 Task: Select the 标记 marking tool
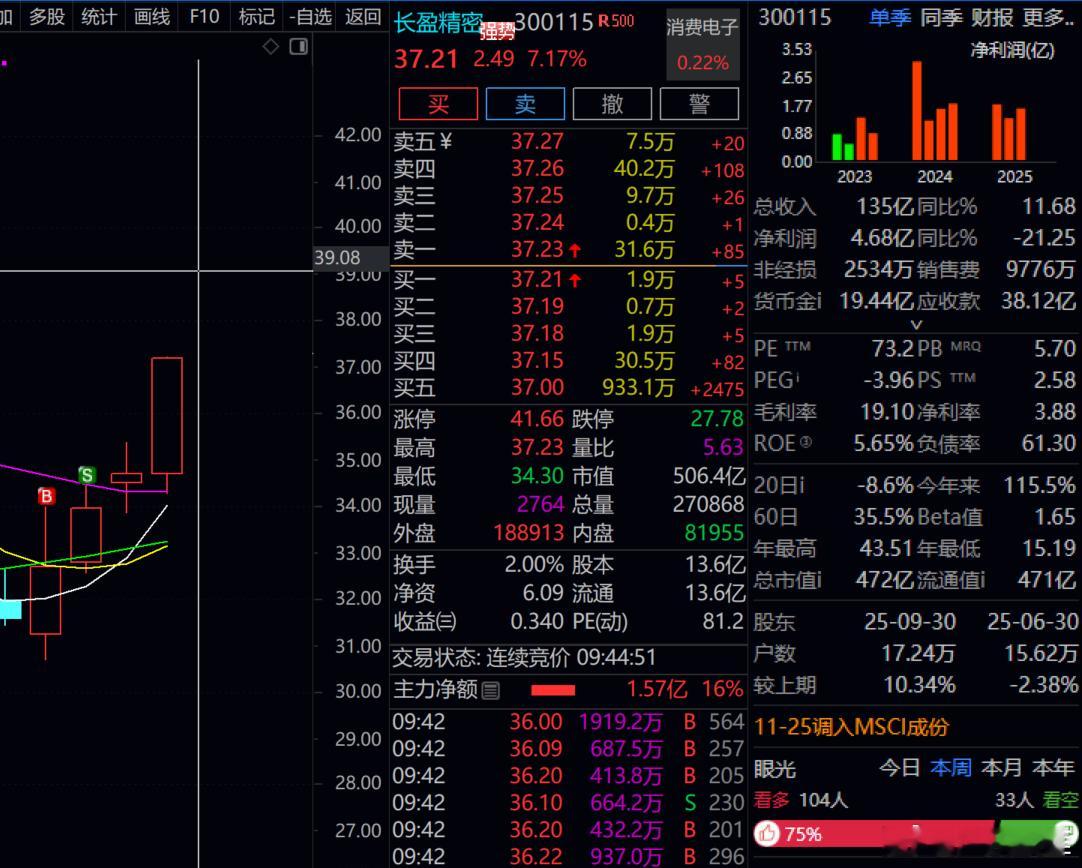click(x=256, y=16)
